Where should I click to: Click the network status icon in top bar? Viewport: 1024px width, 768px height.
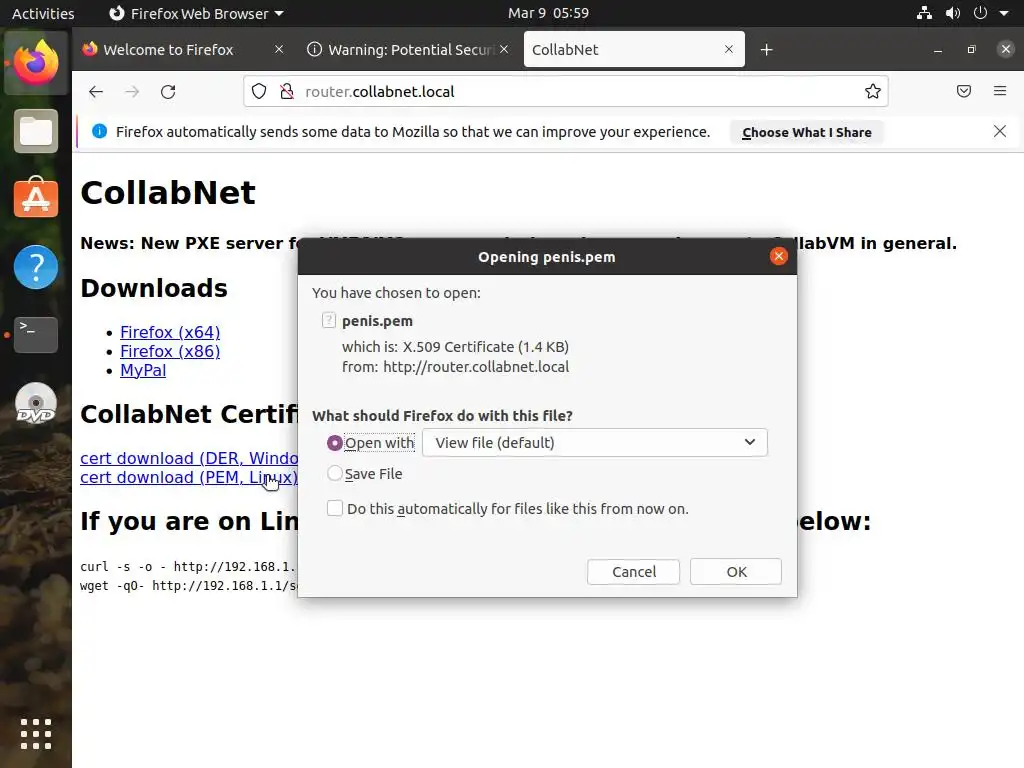(x=924, y=13)
